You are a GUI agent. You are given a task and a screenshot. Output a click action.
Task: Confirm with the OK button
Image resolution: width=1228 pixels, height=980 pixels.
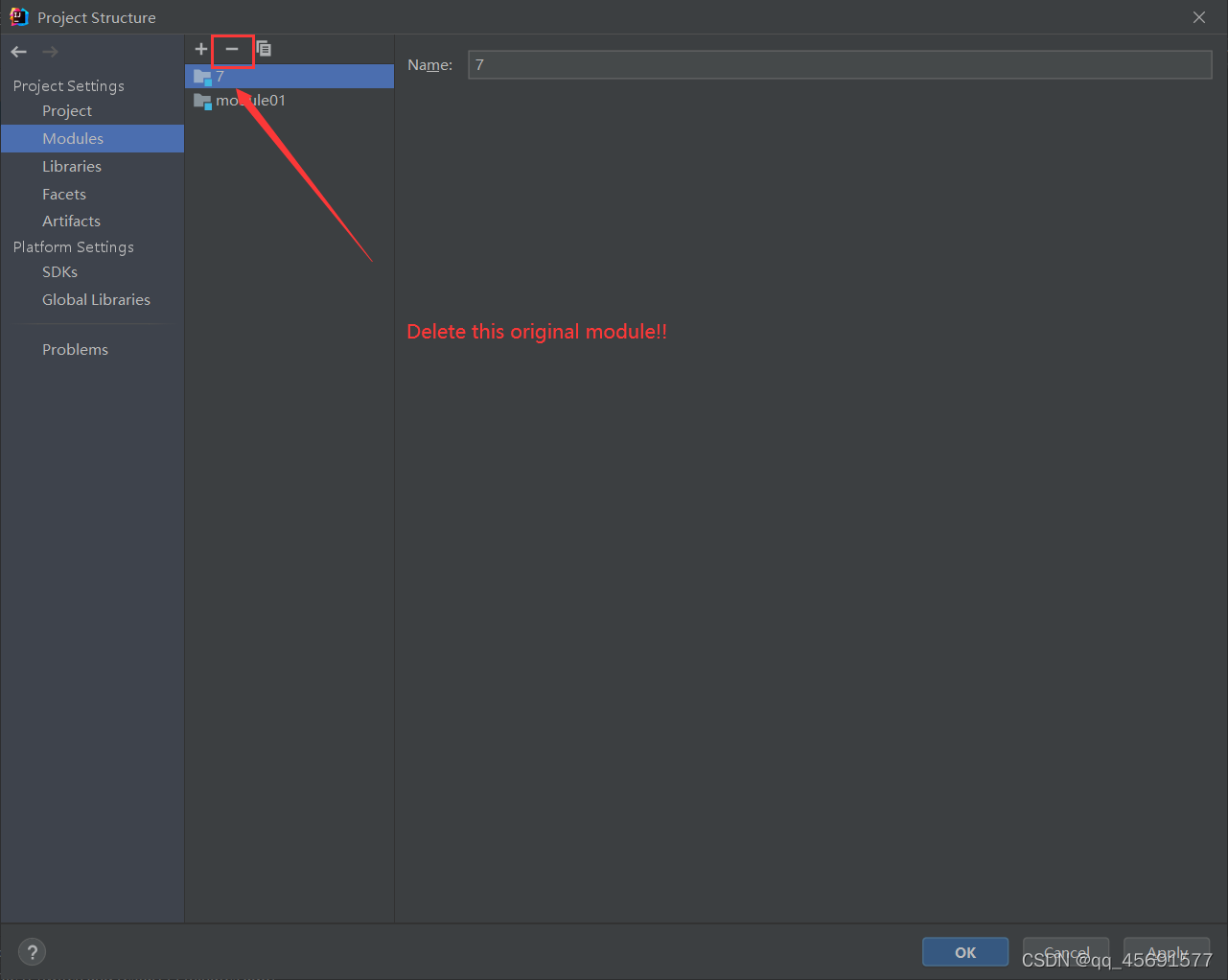(965, 952)
